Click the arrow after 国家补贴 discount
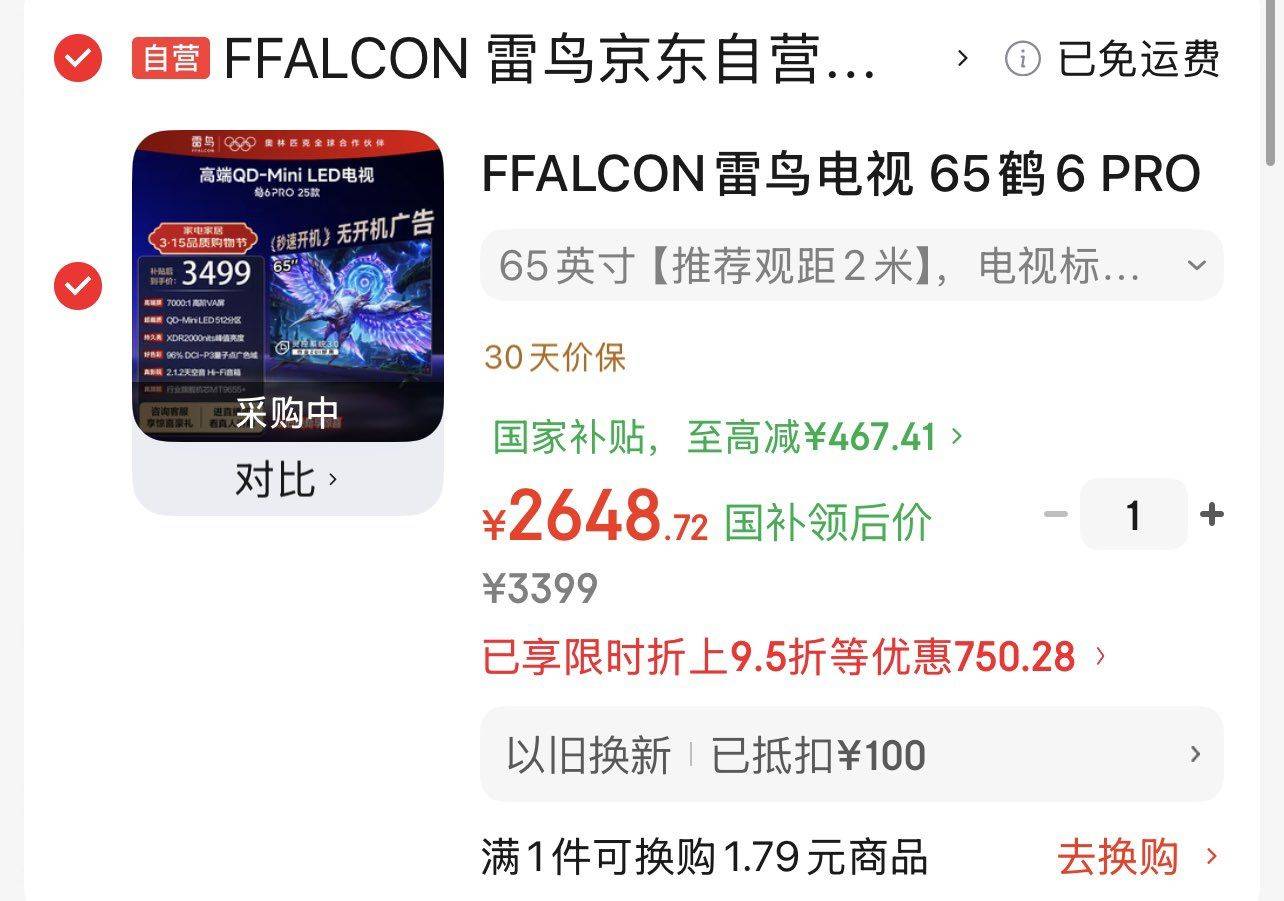 click(957, 436)
